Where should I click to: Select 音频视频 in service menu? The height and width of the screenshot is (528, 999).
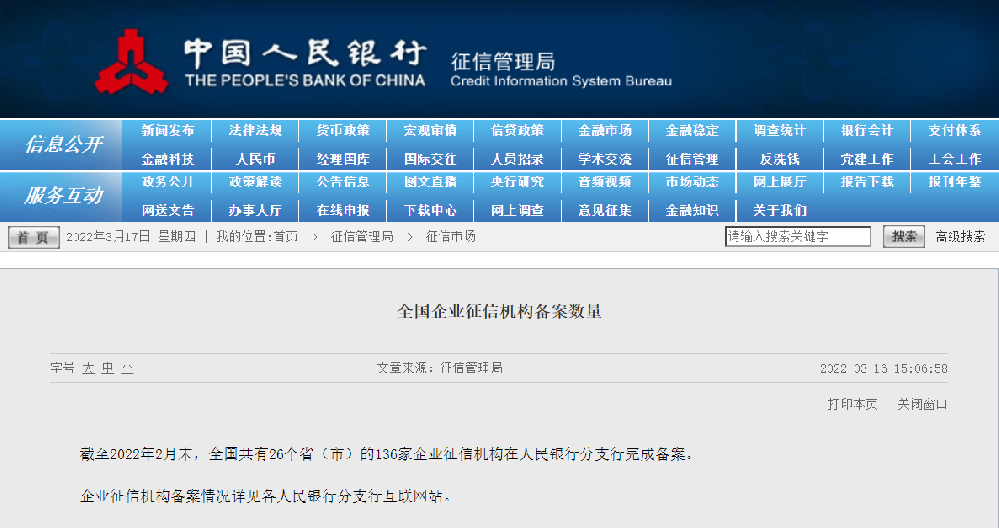click(x=605, y=182)
